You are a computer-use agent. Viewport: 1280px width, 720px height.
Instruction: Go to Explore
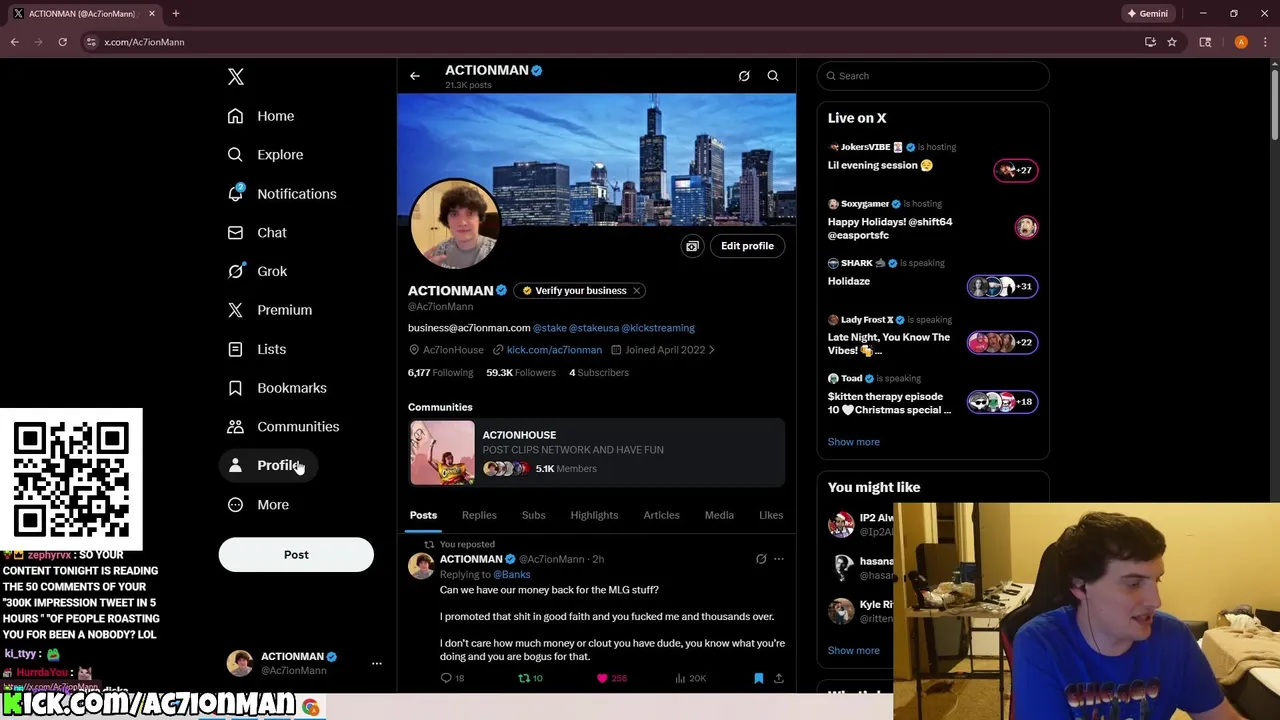265,155
